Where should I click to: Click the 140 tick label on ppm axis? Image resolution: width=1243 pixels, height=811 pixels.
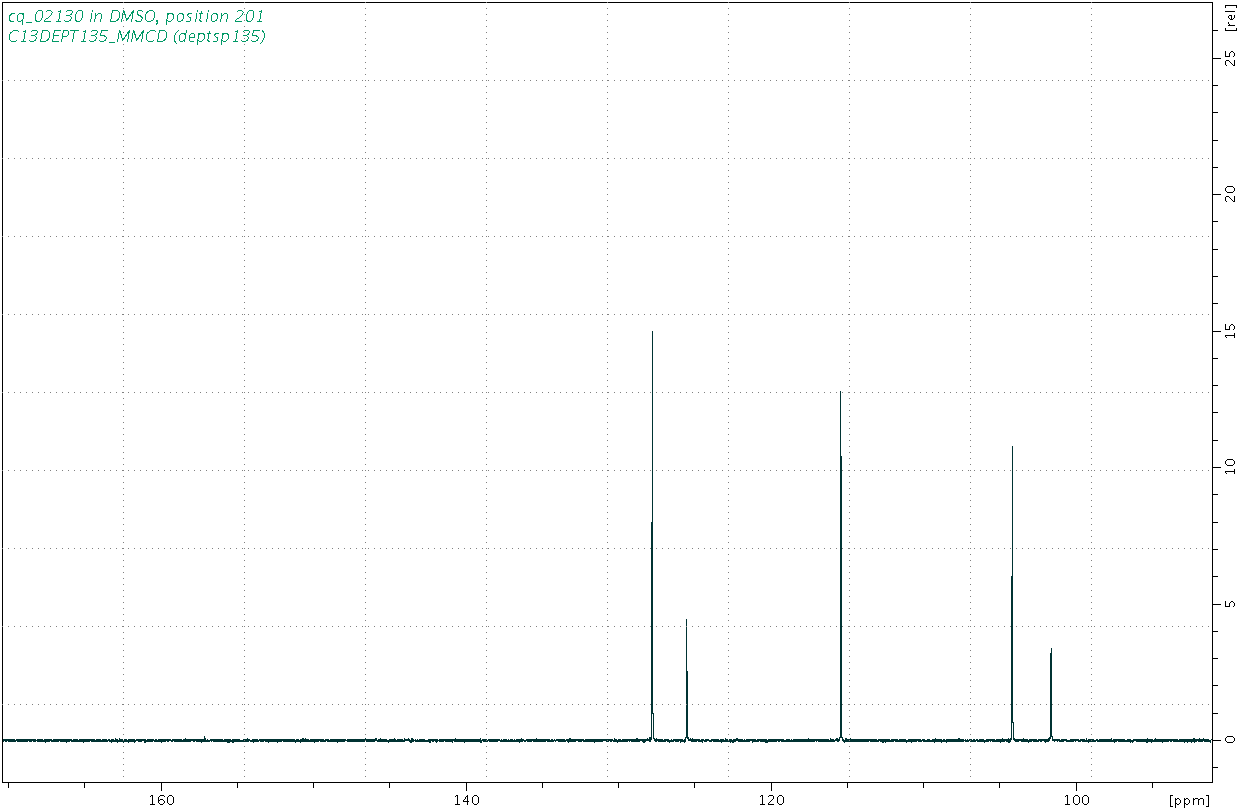coord(465,799)
